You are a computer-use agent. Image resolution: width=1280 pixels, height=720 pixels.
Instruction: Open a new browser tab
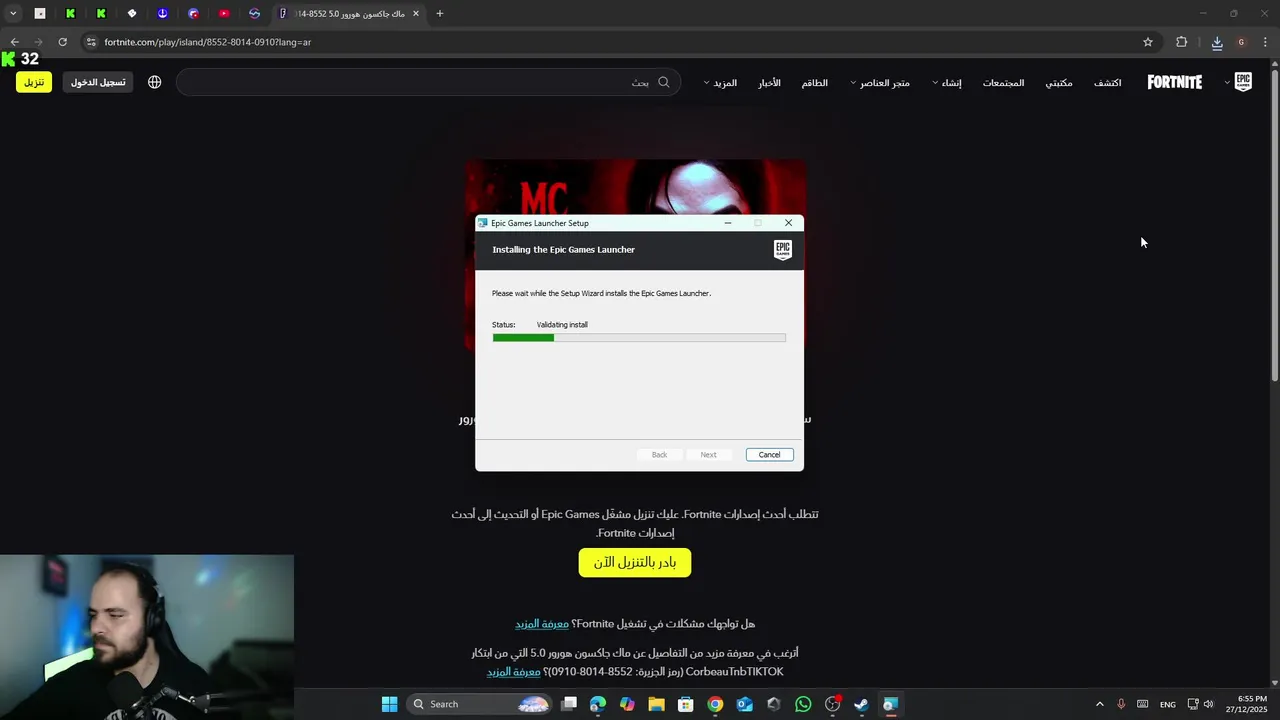click(439, 14)
